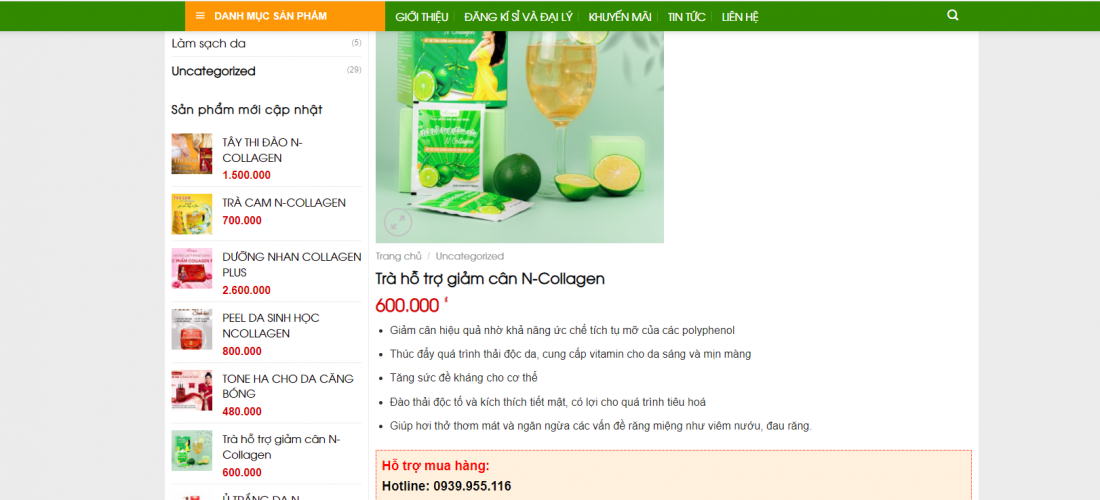Viewport: 1100px width, 500px height.
Task: Click the image zoom expand icon
Action: [398, 223]
